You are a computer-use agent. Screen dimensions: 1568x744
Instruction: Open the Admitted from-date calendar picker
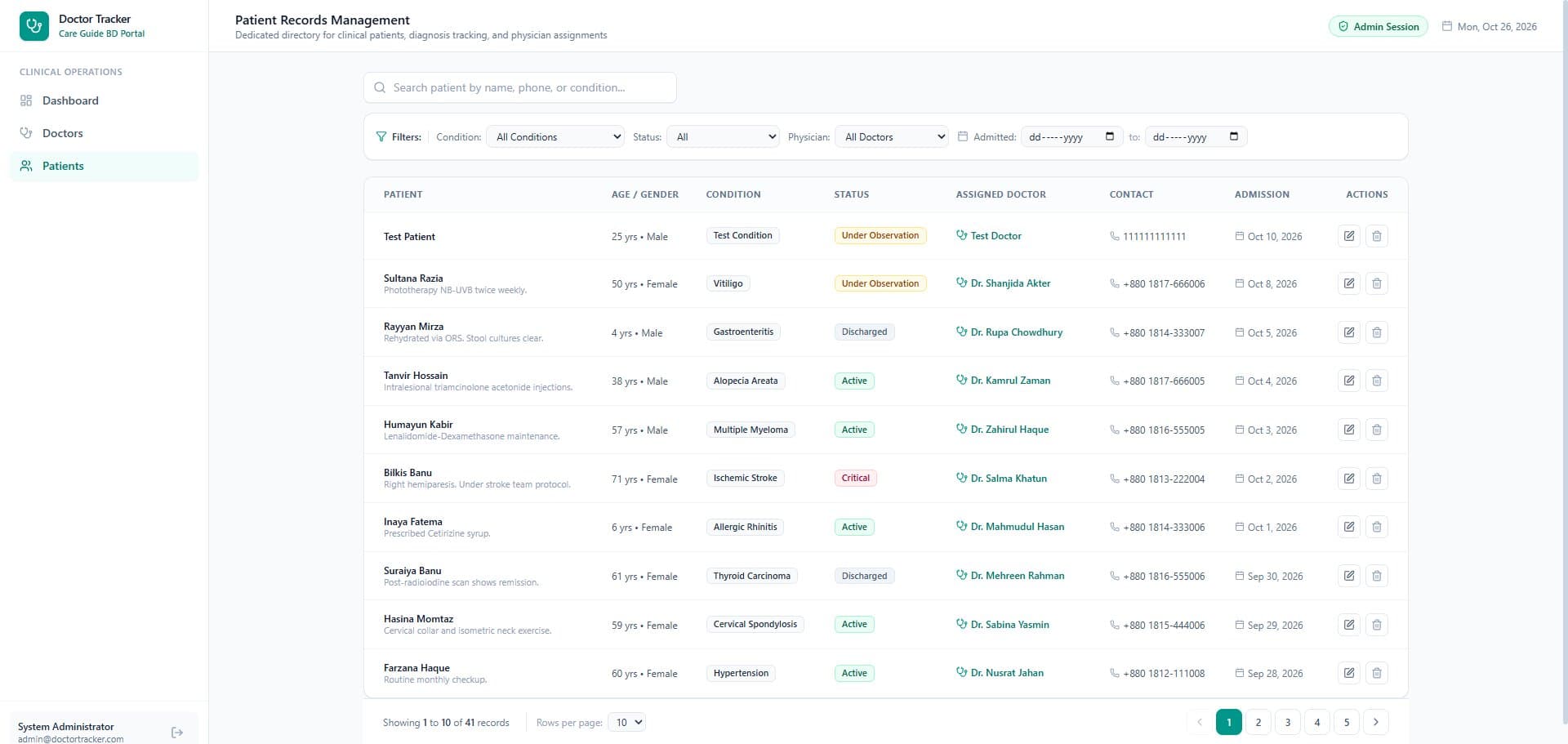click(1109, 136)
